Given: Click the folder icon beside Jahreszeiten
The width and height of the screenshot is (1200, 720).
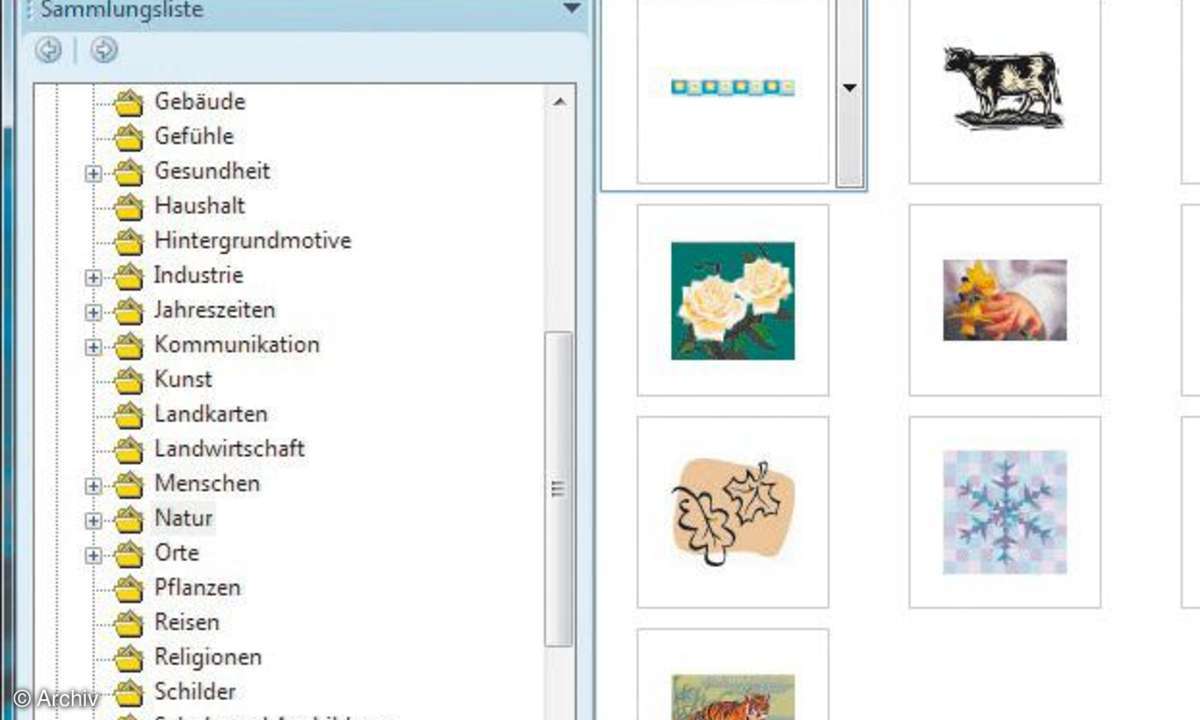Looking at the screenshot, I should tap(129, 311).
